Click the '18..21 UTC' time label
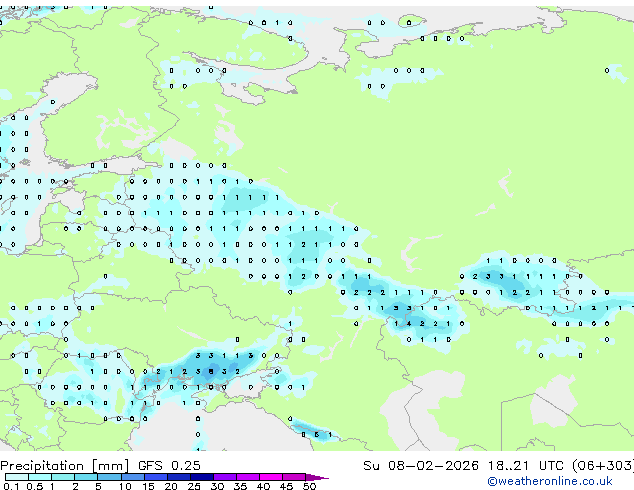This screenshot has height=490, width=634. click(525, 466)
